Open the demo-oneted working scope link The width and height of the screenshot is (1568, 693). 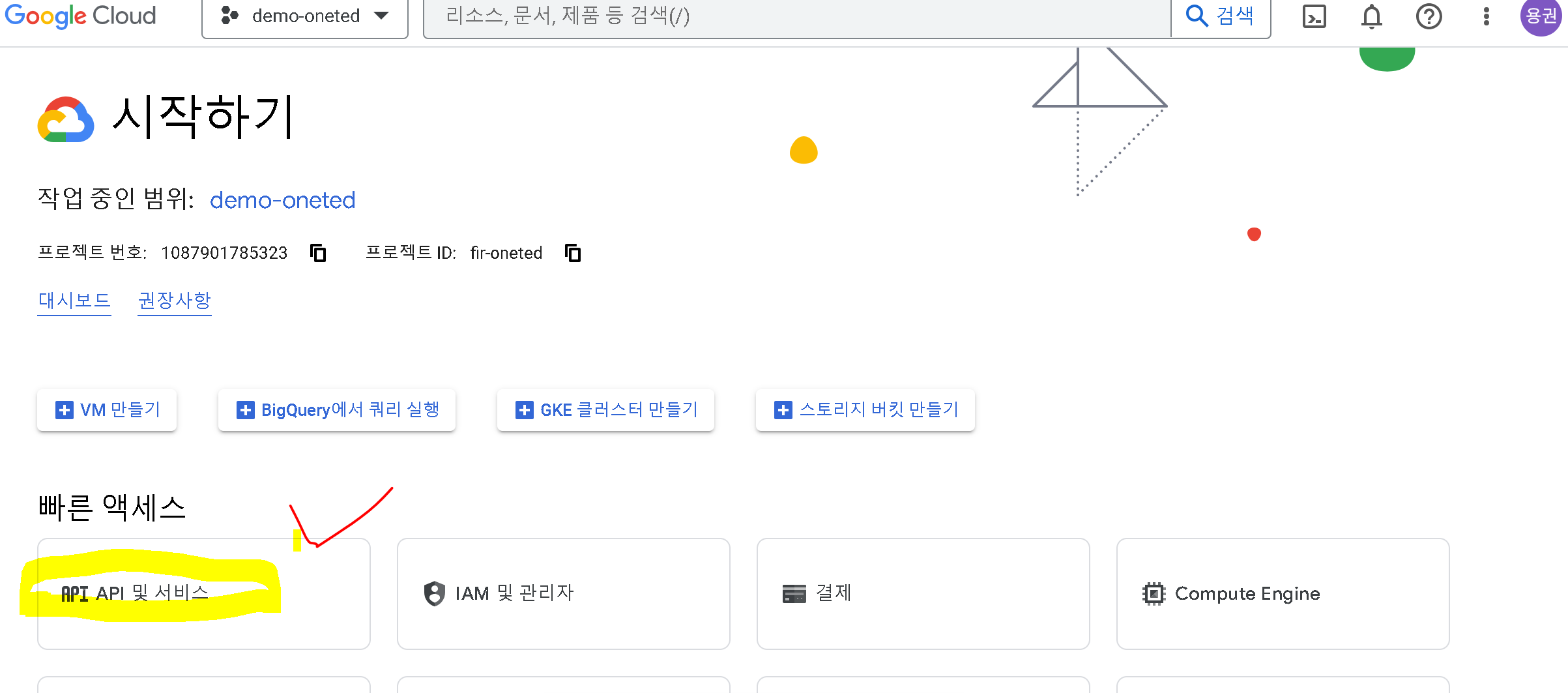click(282, 200)
